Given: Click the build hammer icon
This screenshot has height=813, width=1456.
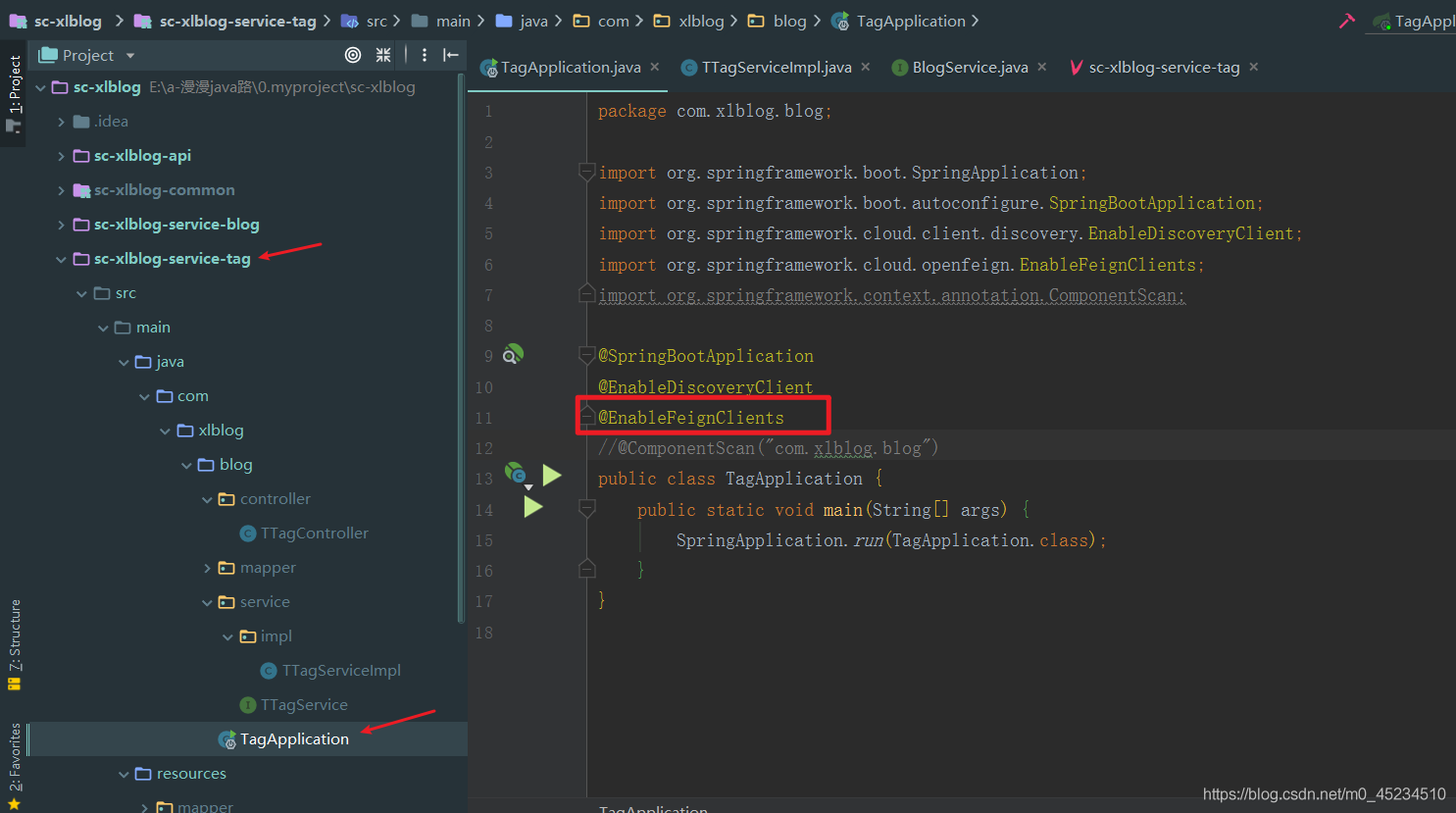Looking at the screenshot, I should point(1347,21).
